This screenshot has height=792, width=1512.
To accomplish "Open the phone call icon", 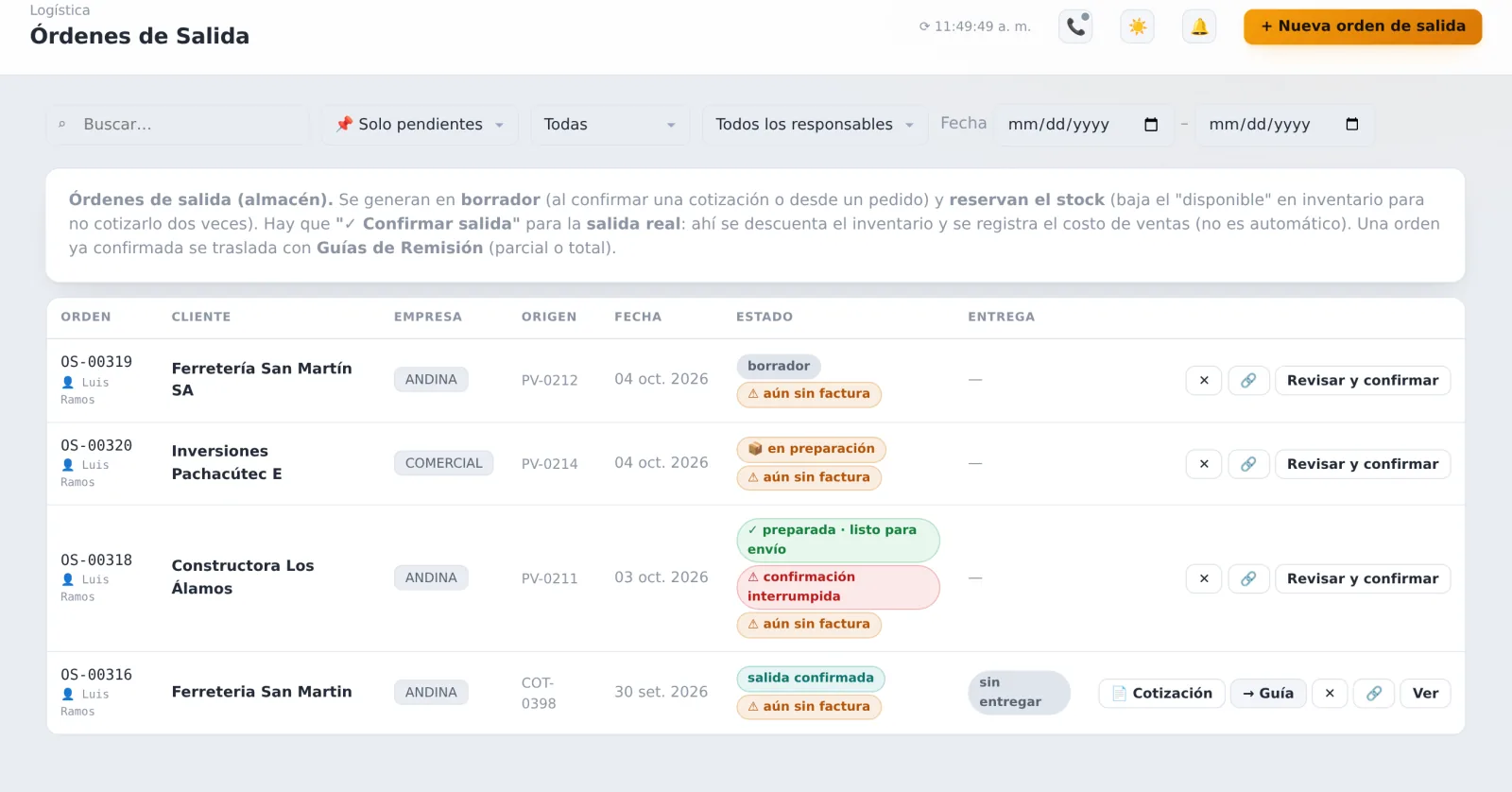I will coord(1075,26).
